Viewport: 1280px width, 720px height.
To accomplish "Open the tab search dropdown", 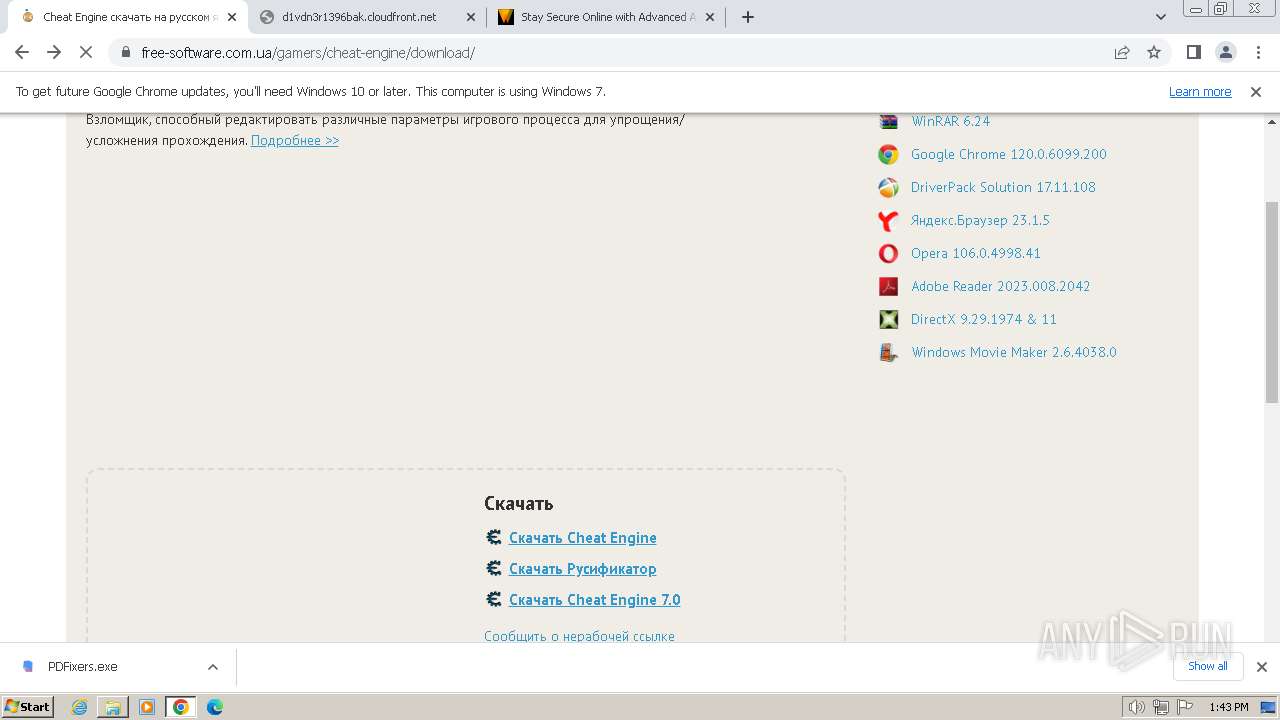I will point(1161,17).
